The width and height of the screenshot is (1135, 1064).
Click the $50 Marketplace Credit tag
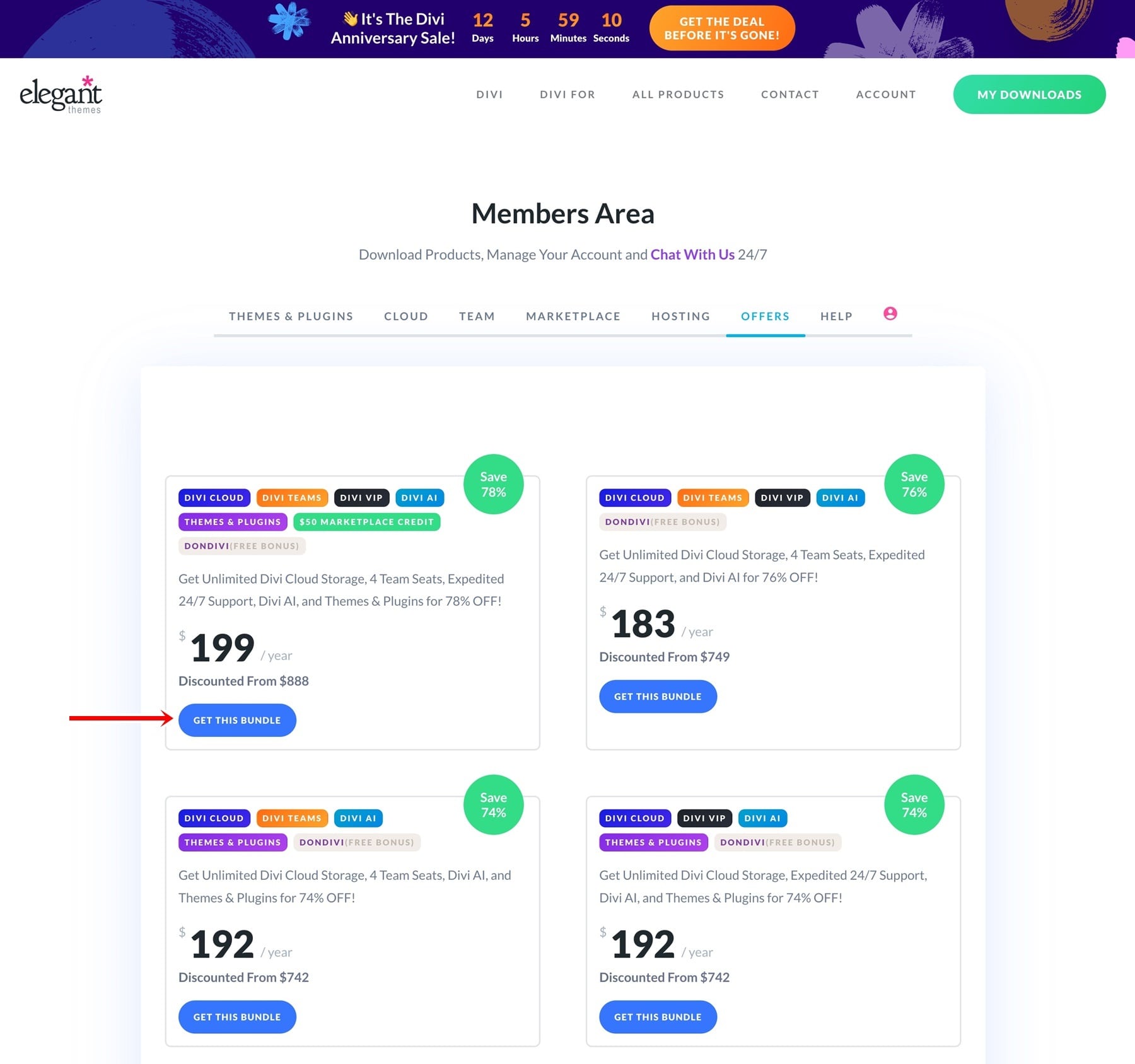[x=367, y=522]
